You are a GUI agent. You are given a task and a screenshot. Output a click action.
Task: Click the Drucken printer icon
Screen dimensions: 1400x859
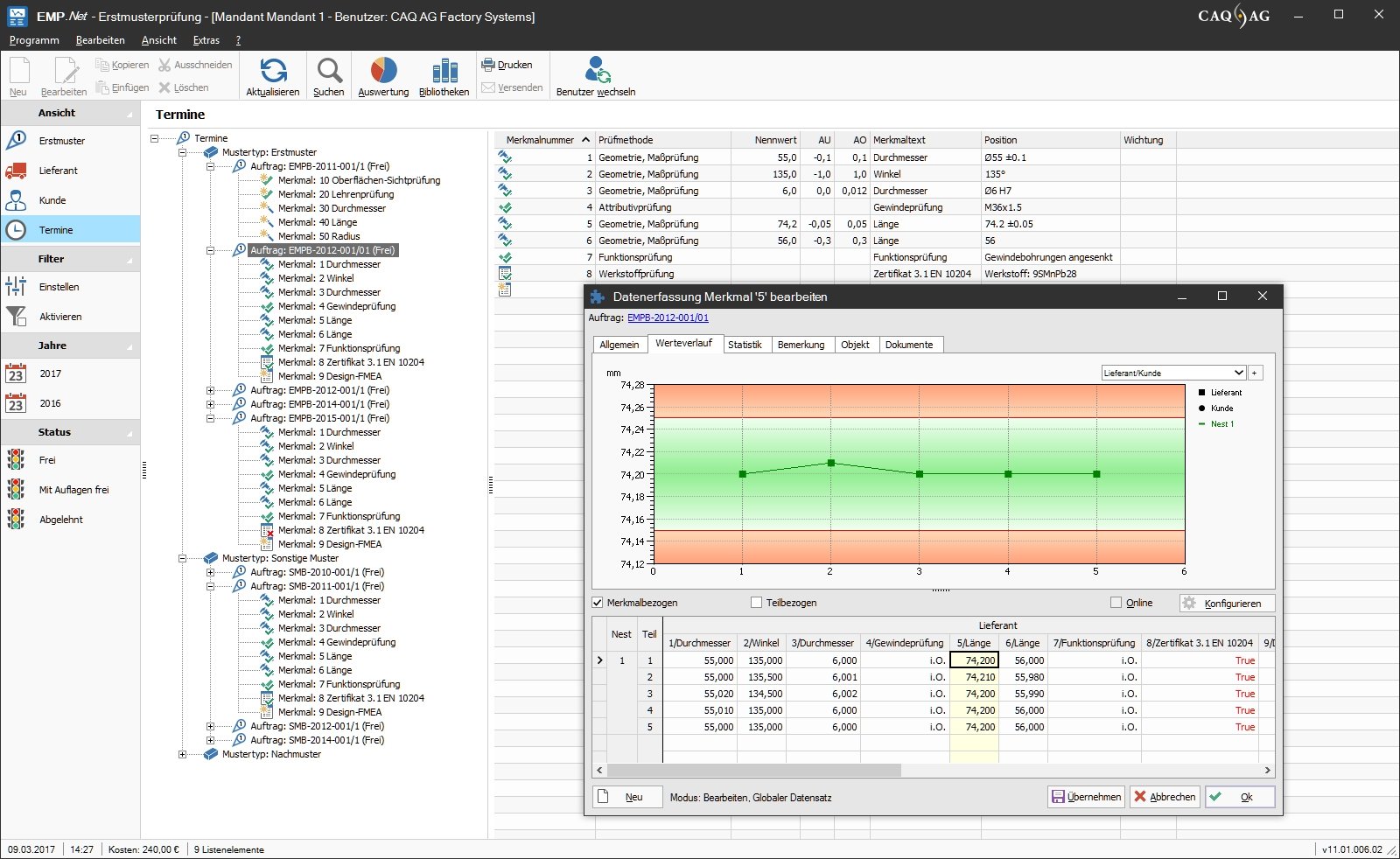(x=488, y=65)
